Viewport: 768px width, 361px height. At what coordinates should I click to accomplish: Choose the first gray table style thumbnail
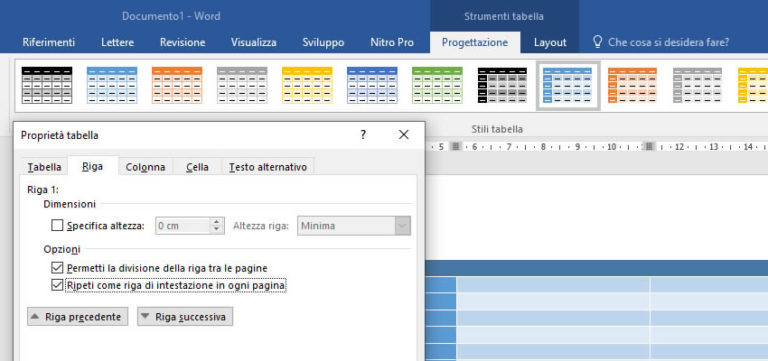242,85
